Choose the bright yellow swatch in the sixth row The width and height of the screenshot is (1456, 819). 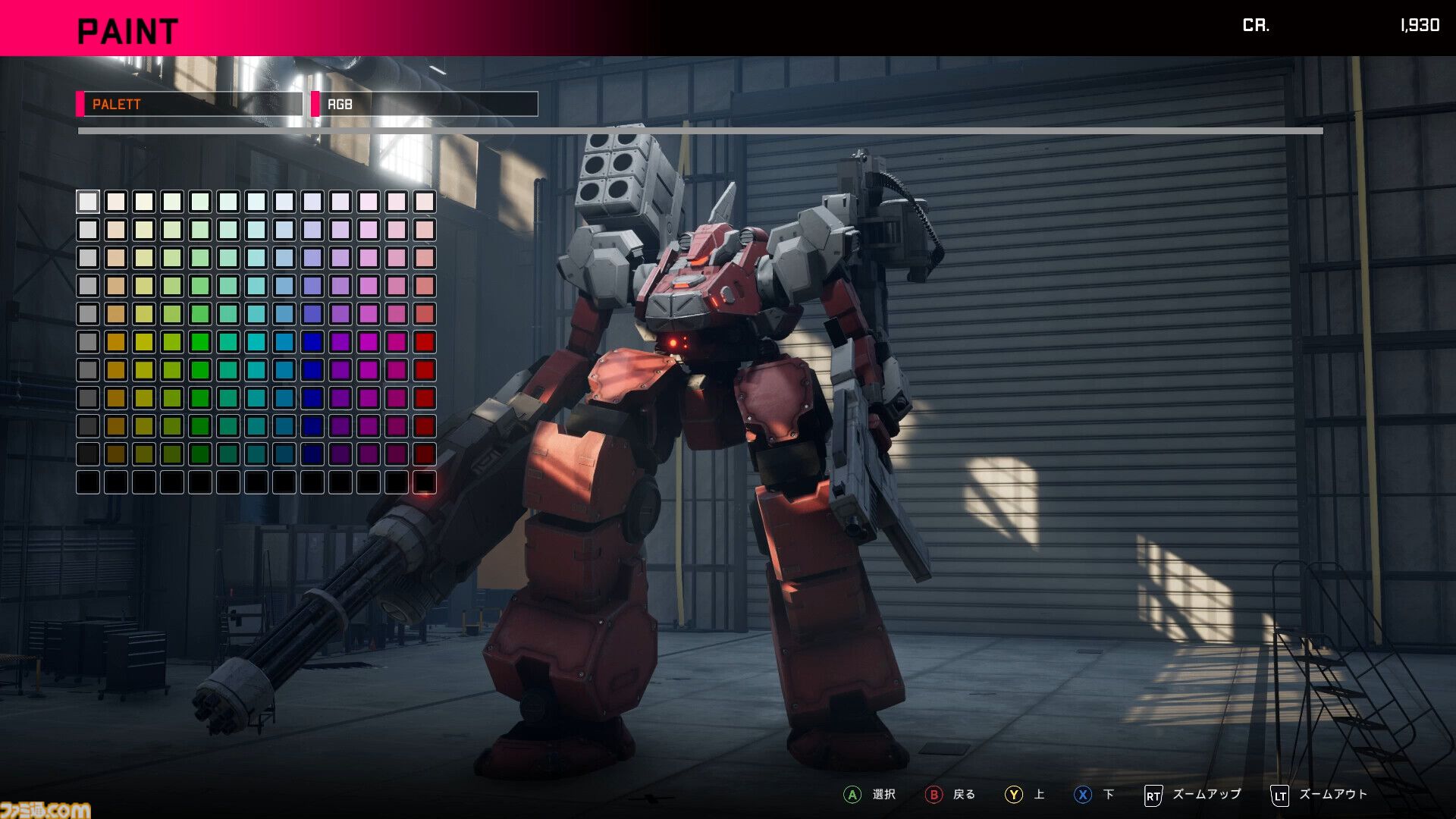144,341
